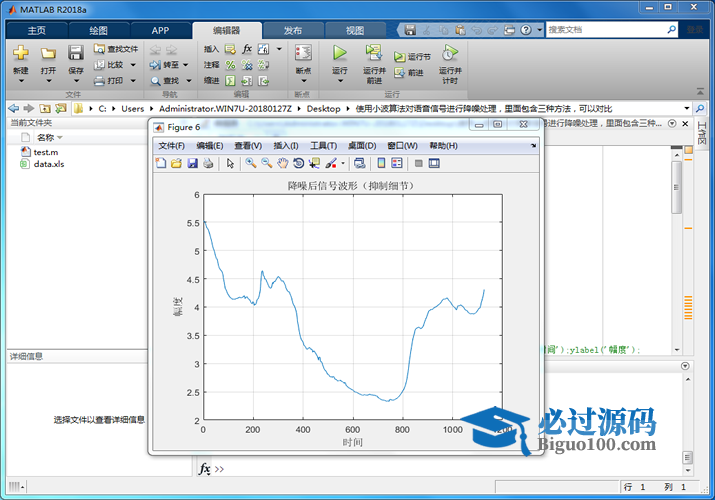The image size is (715, 500).
Task: Toggle the edit plot arrow tool
Action: coord(230,163)
